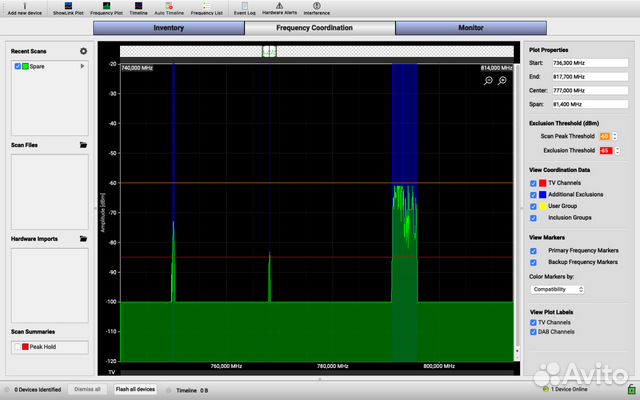Click the End frequency field
640x400 pixels.
pos(590,77)
